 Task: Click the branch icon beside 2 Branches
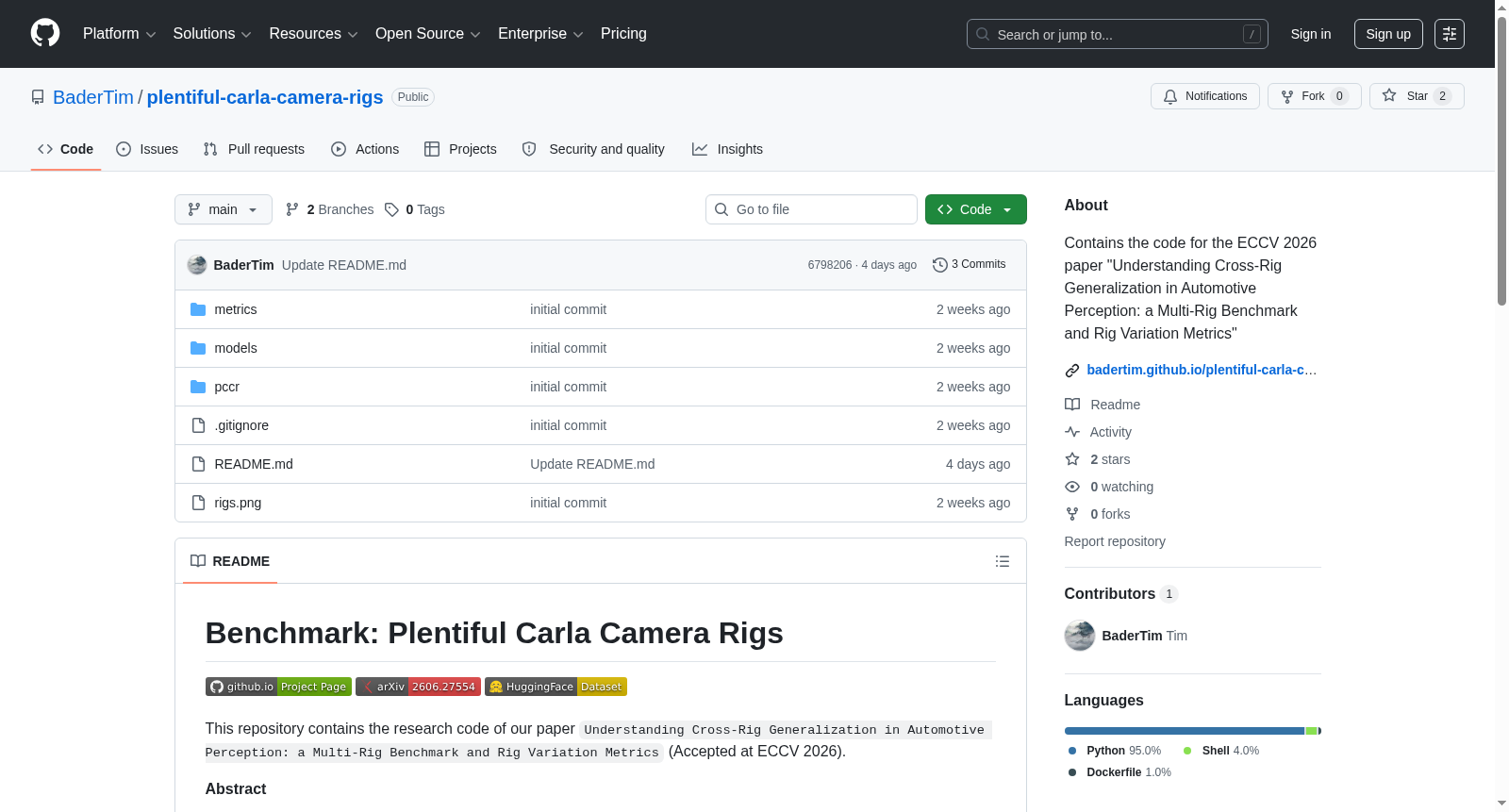[292, 209]
